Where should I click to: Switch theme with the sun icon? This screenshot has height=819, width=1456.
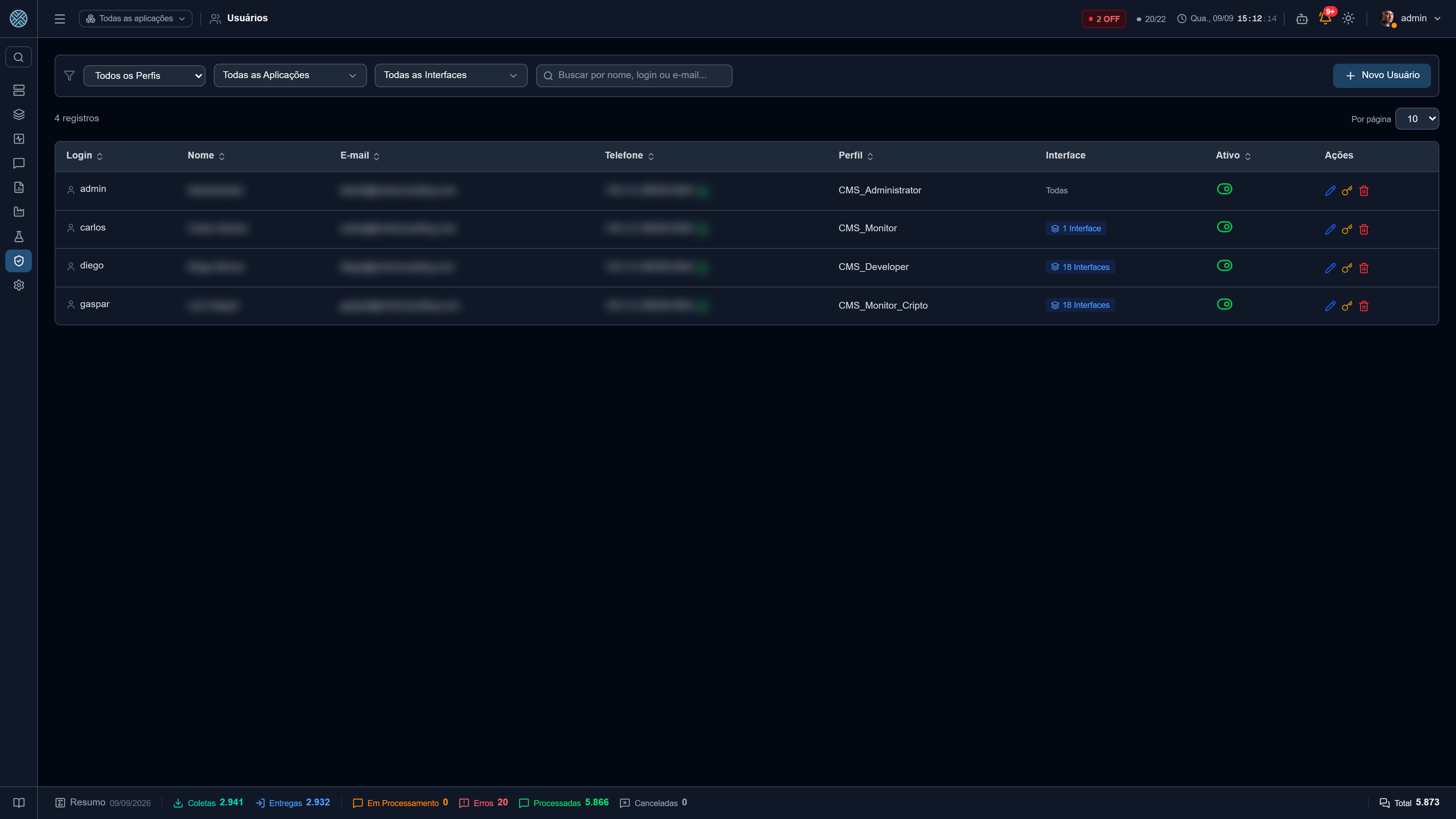(1348, 18)
